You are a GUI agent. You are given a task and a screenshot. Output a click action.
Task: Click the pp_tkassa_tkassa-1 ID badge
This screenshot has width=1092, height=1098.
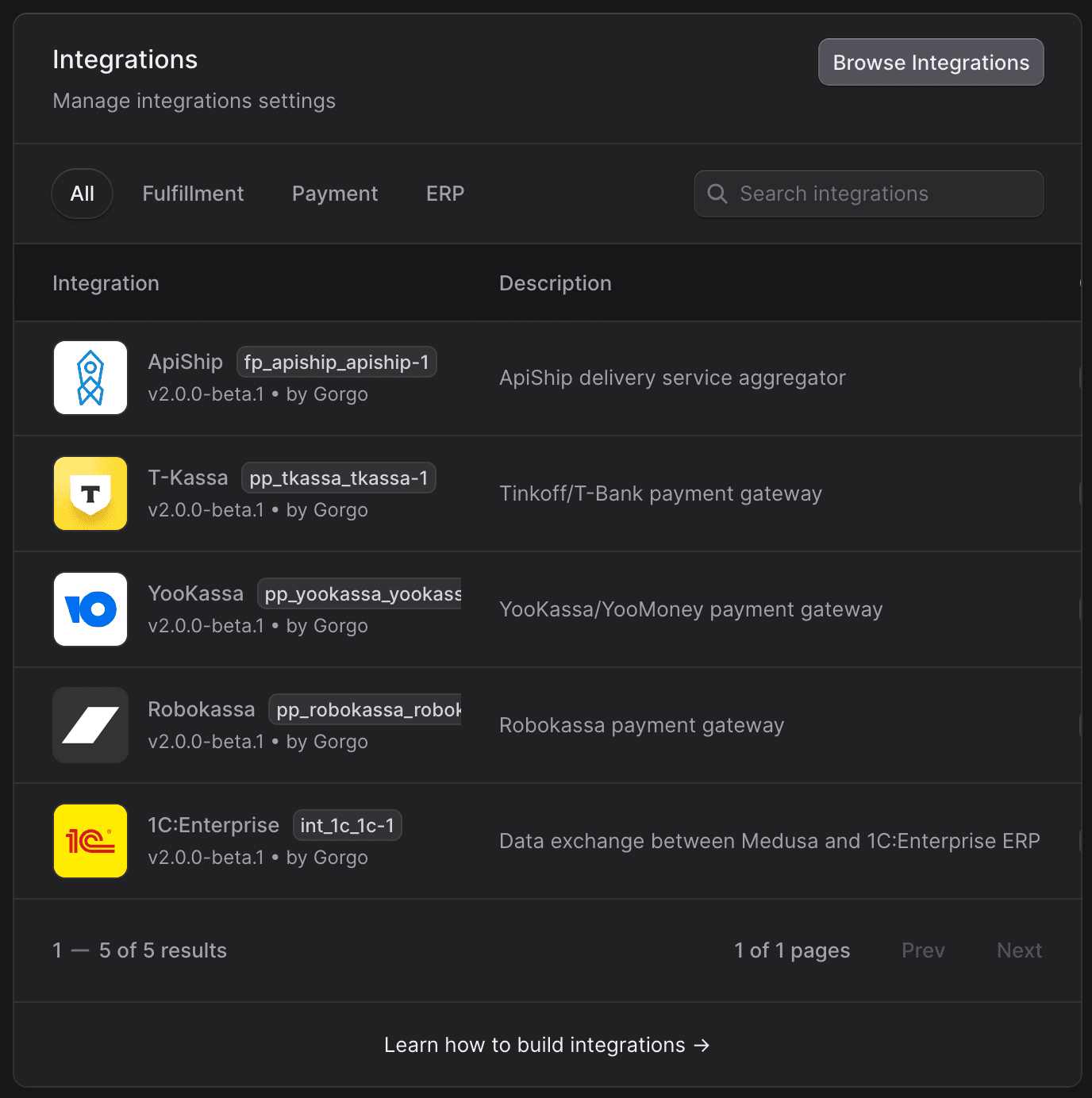tap(339, 478)
